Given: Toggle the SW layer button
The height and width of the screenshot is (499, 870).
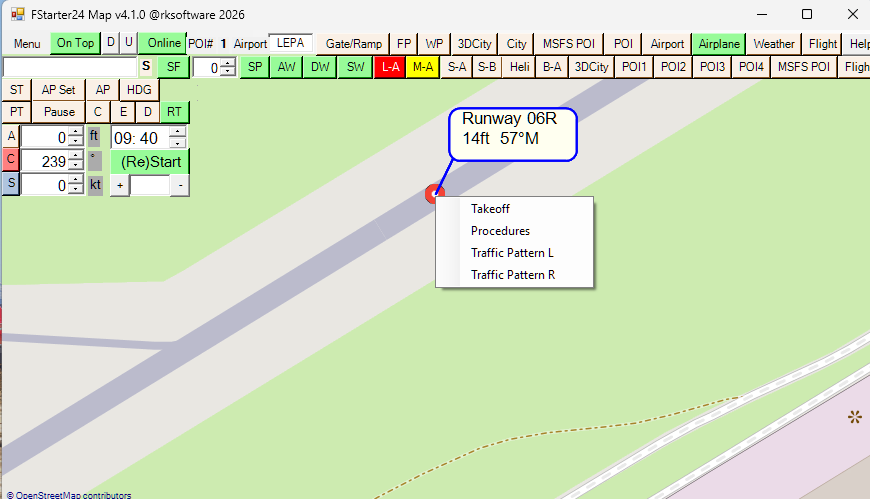Looking at the screenshot, I should click(355, 67).
